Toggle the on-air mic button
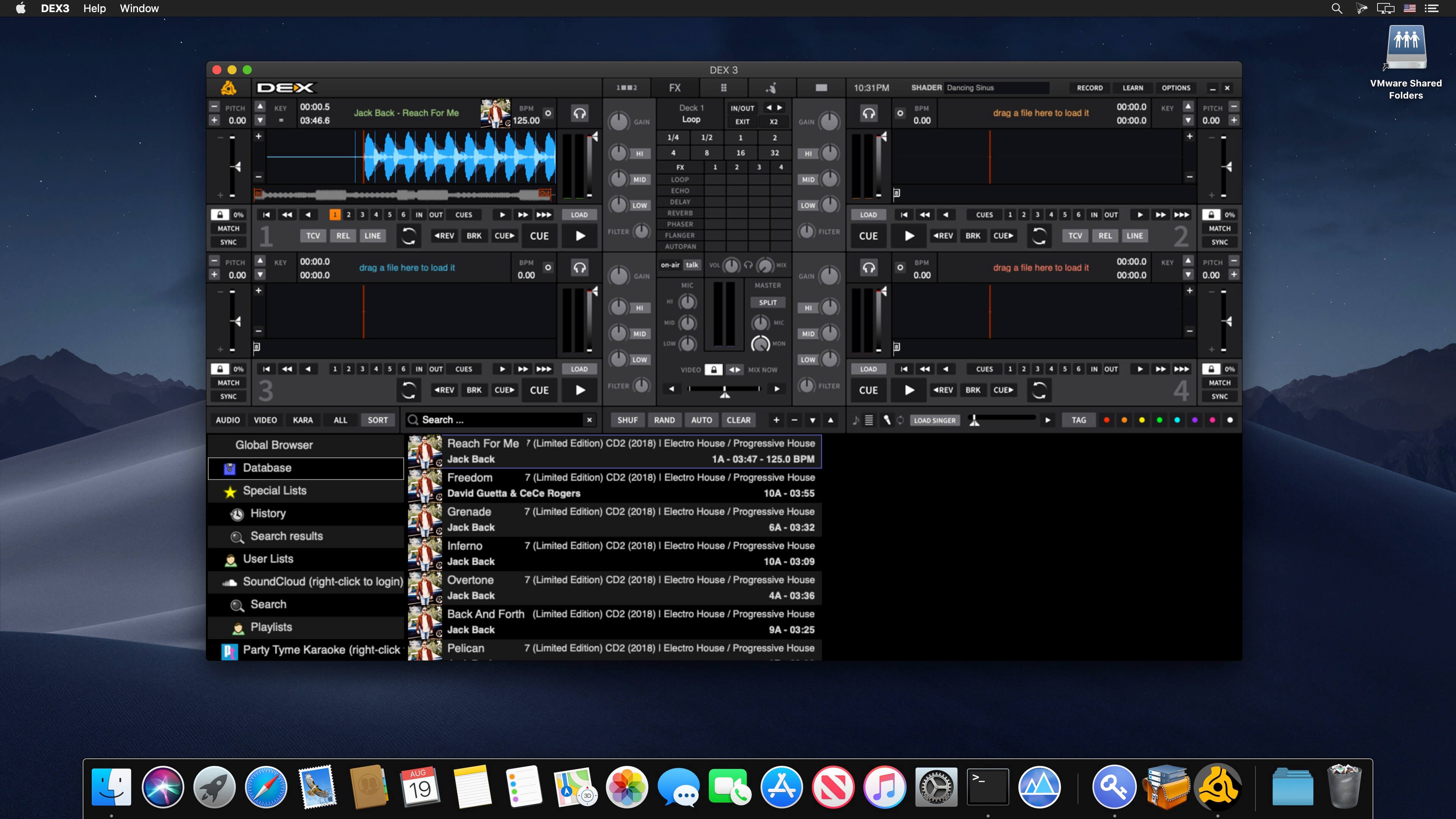Screen dimensions: 1456x819 click(670, 265)
